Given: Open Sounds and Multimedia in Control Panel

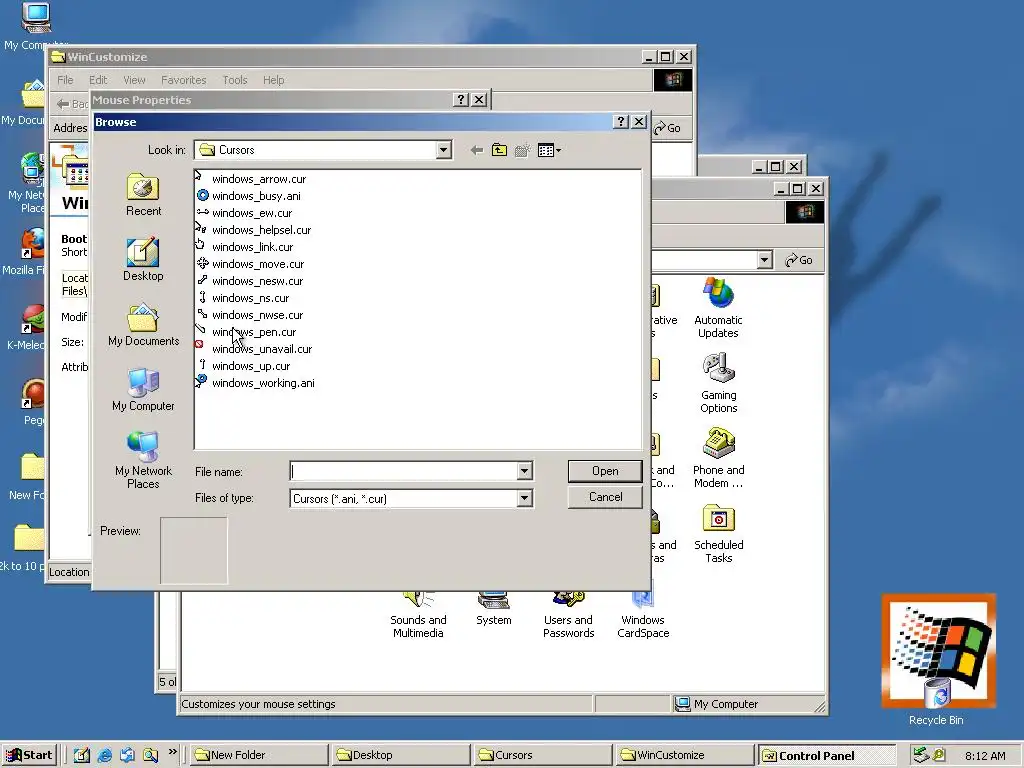Looking at the screenshot, I should click(x=418, y=617).
